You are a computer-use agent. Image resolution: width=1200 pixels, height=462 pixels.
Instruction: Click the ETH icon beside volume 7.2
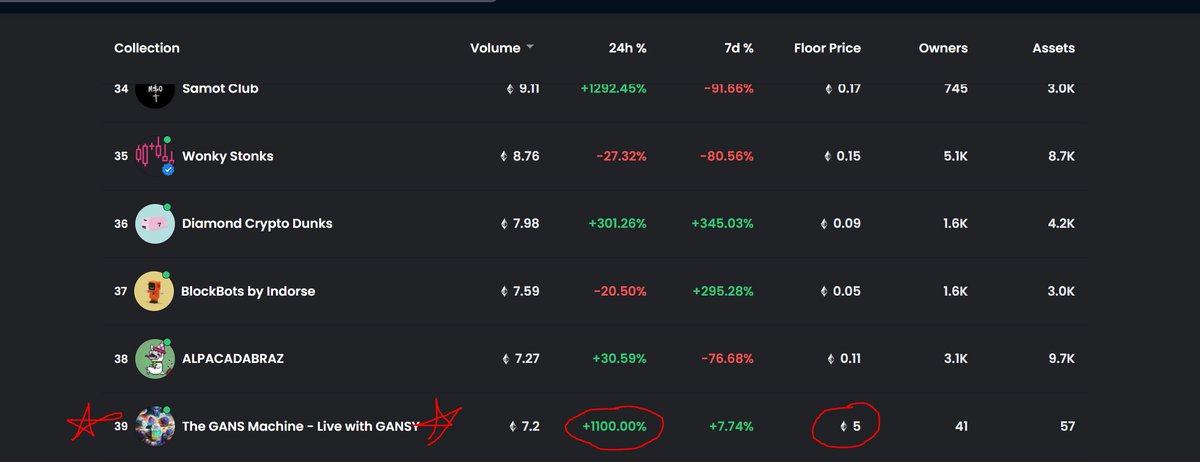click(x=514, y=427)
